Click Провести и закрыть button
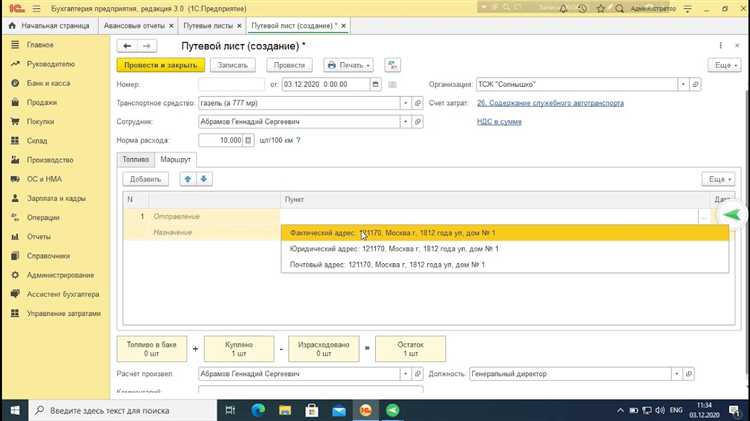The height and width of the screenshot is (421, 750). pos(161,65)
